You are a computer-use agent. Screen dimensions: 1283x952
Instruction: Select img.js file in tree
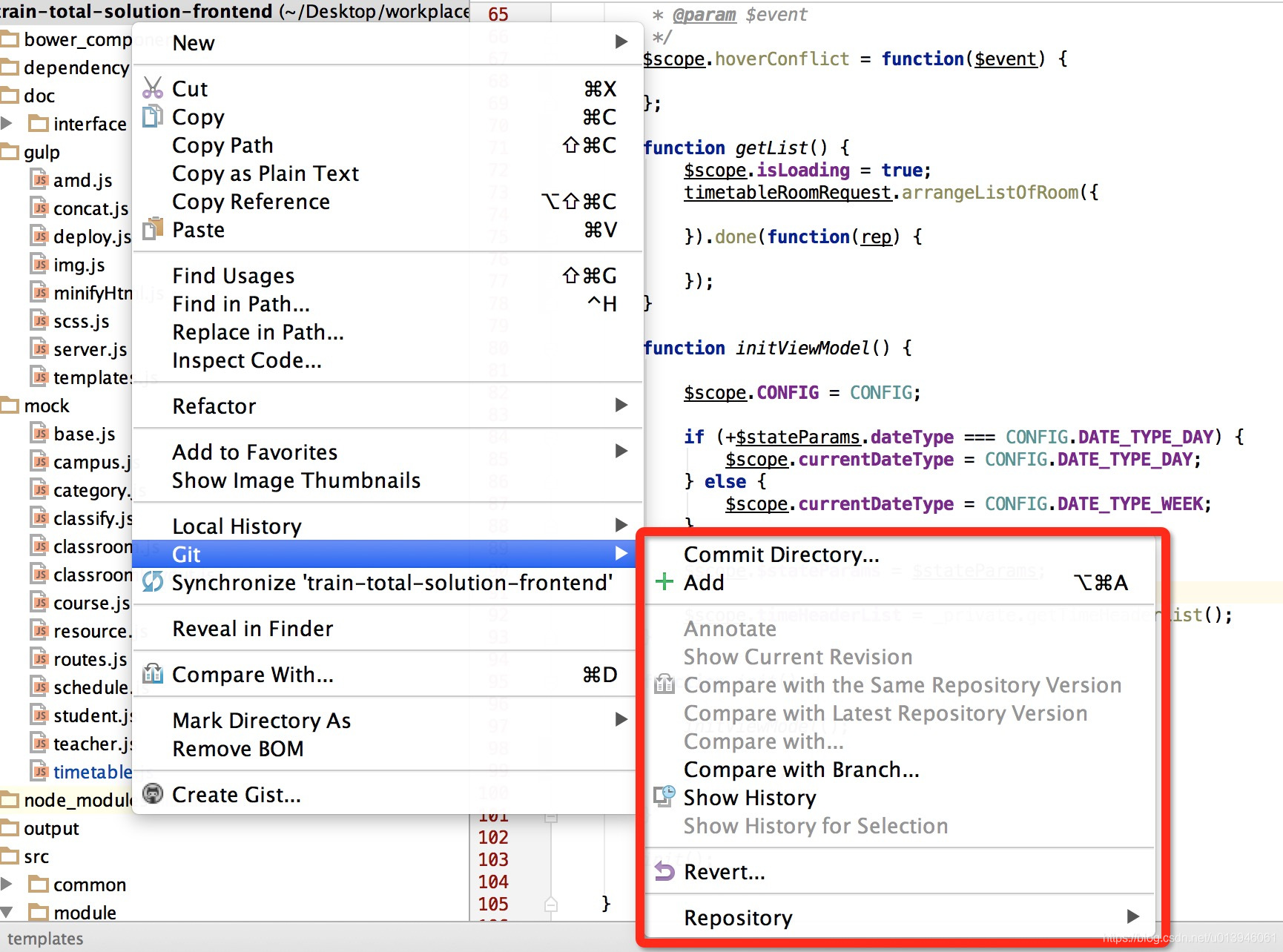[79, 265]
